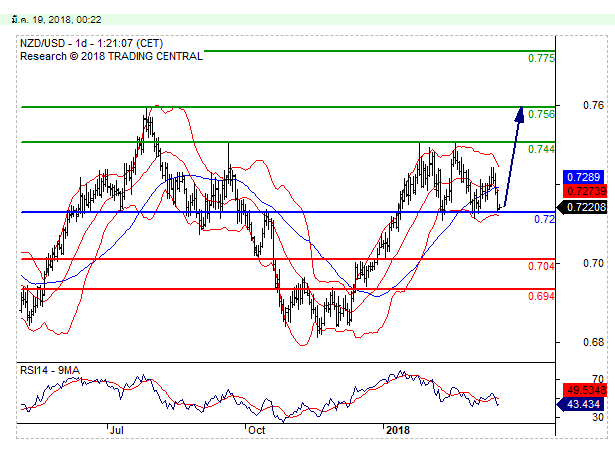Click the blue 0.72 pivot label
Screen dimensions: 615x450
point(544,219)
